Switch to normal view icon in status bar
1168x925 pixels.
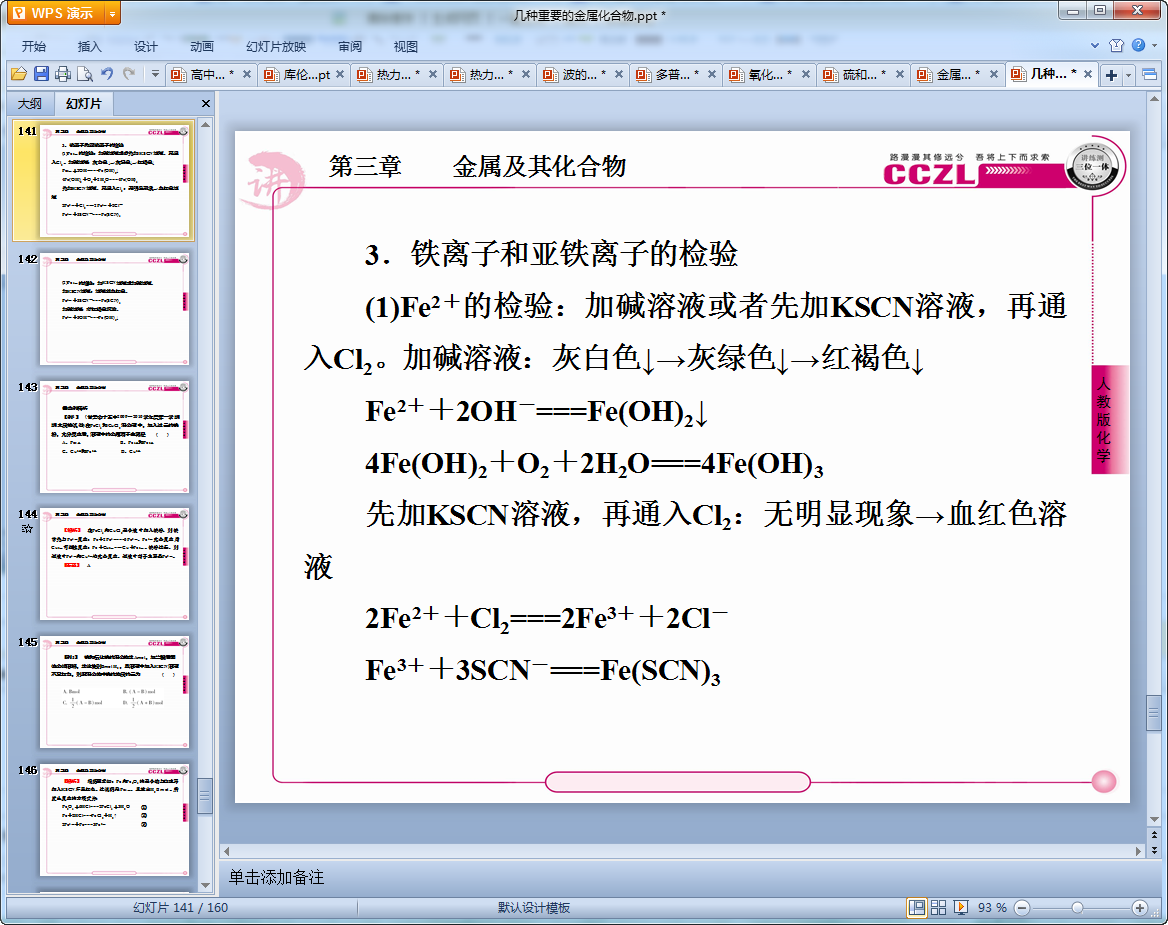tap(917, 907)
